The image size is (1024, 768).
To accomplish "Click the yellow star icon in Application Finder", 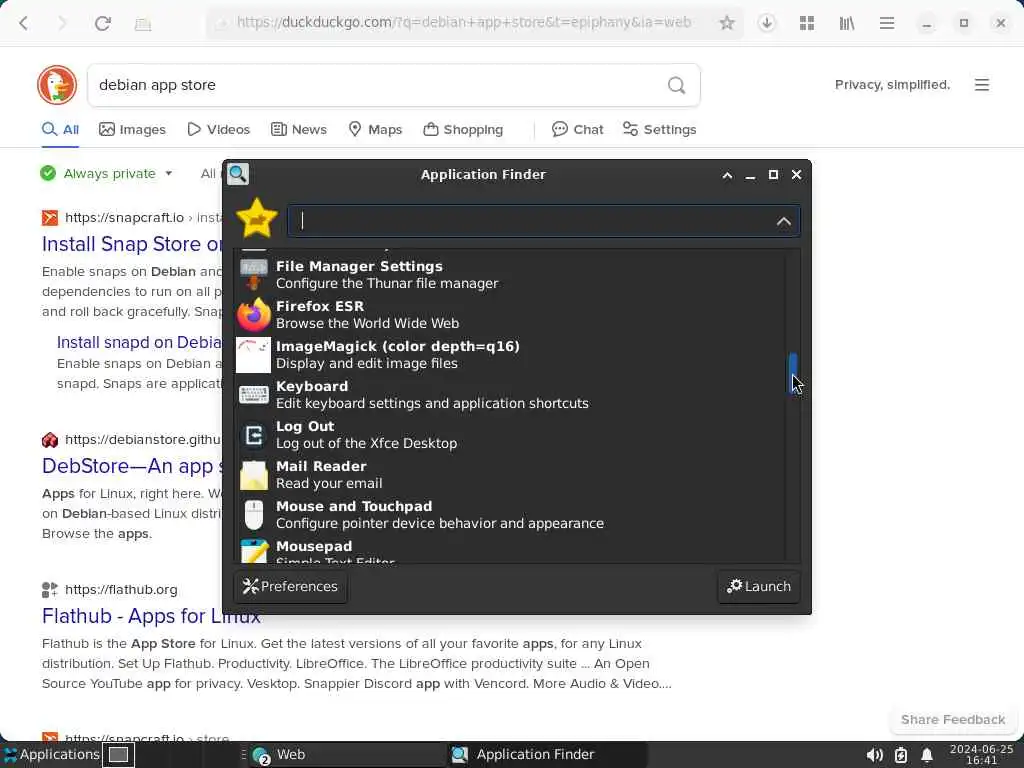I will point(257,218).
